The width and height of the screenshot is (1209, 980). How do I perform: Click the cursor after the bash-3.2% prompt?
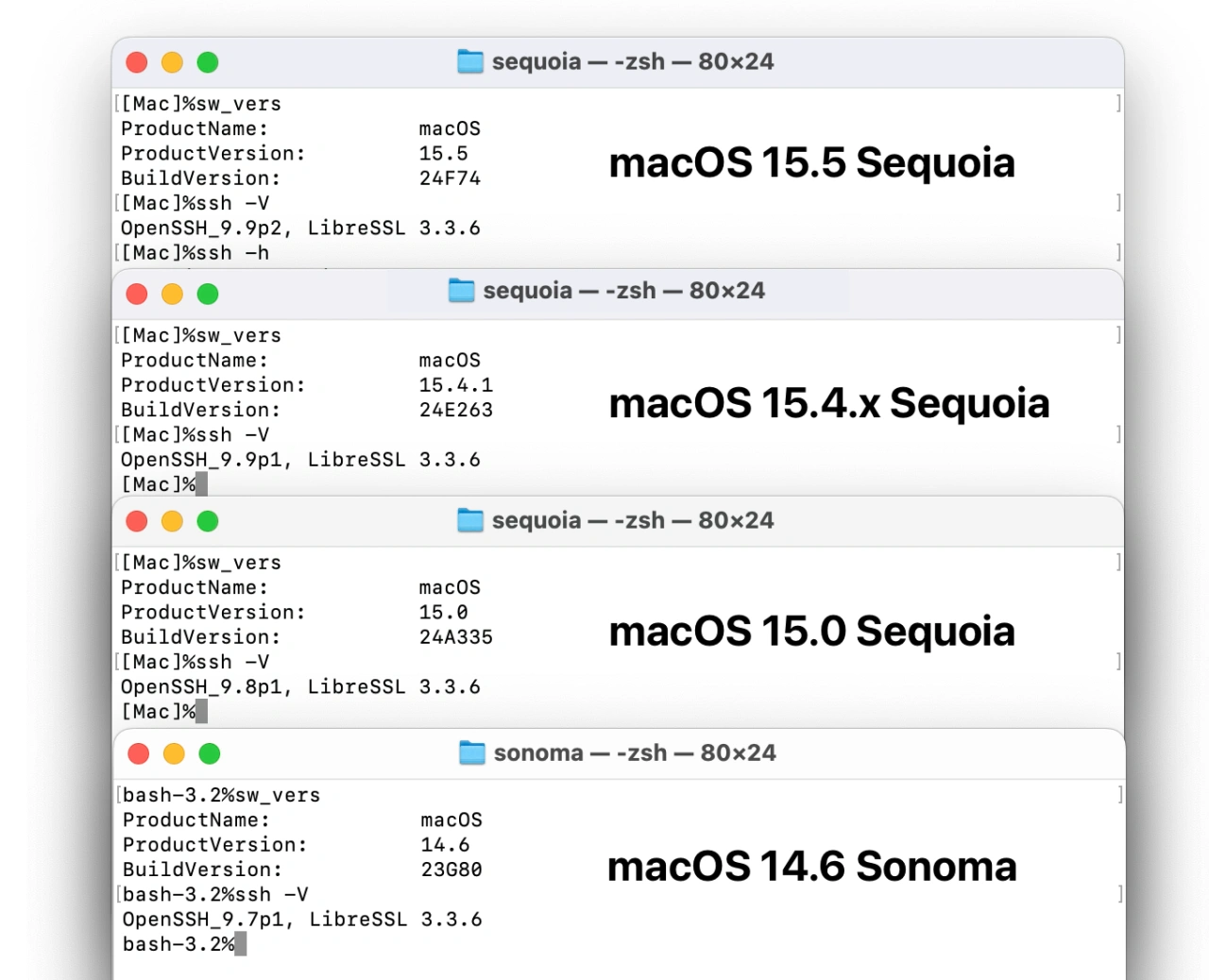click(x=241, y=944)
